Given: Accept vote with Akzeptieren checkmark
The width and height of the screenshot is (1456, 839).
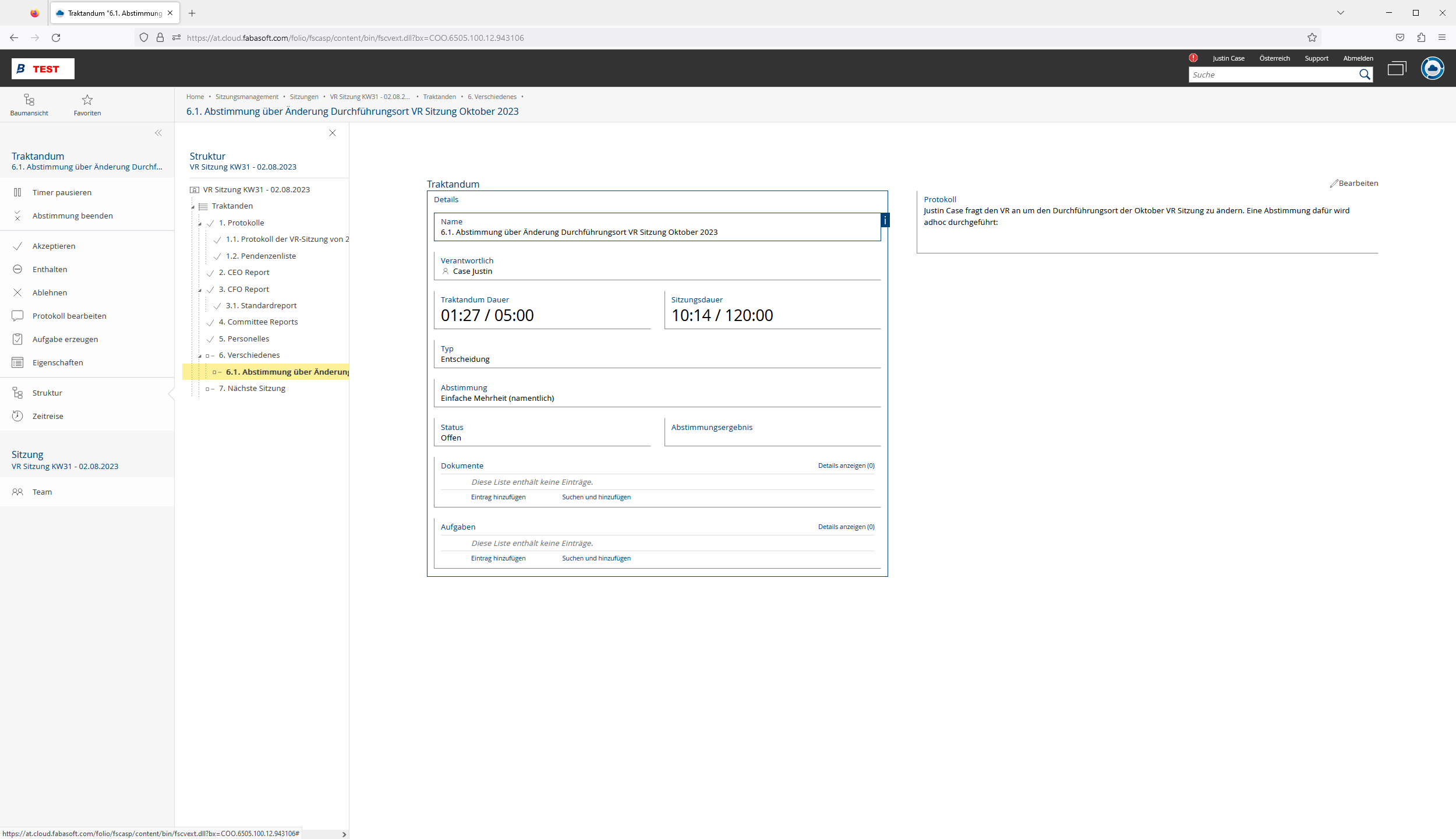Looking at the screenshot, I should click(17, 246).
